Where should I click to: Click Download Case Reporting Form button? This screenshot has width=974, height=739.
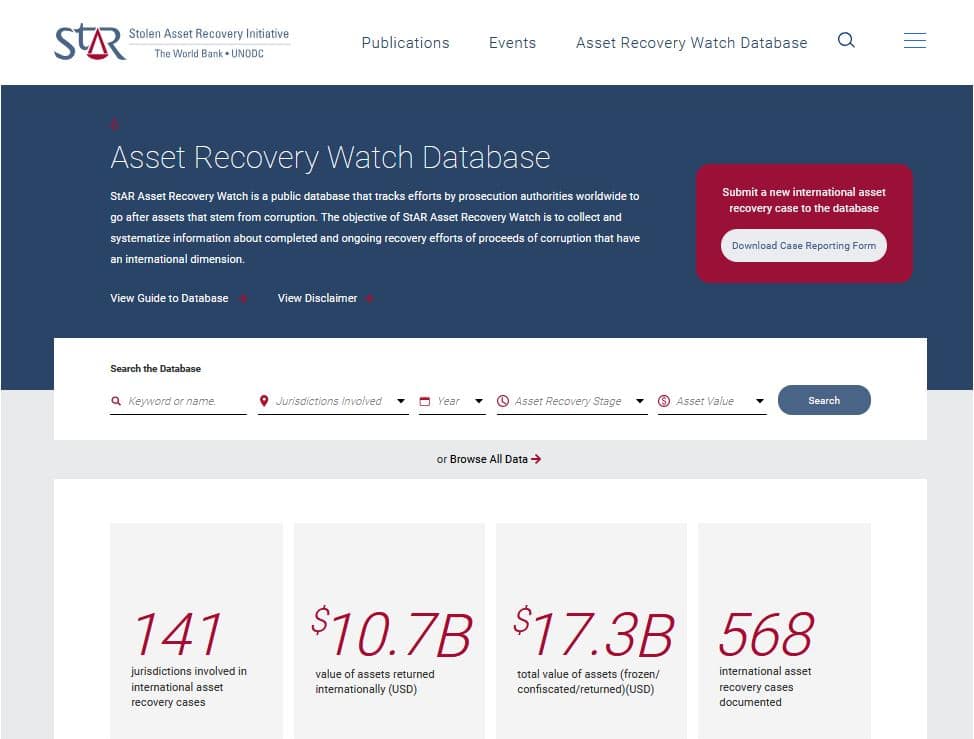pos(803,245)
